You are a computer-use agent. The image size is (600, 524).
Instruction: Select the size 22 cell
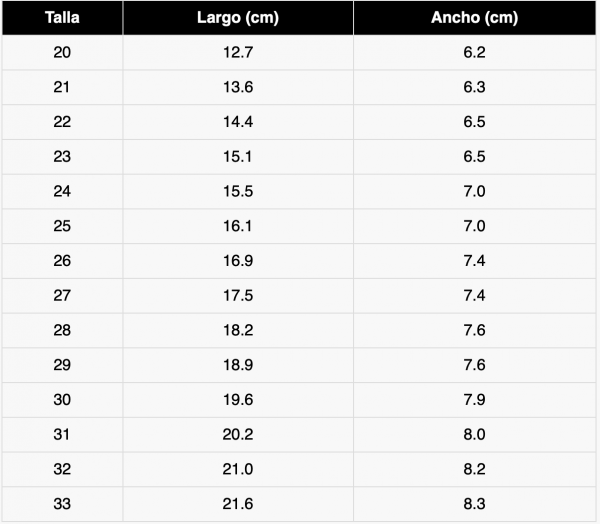(x=62, y=122)
